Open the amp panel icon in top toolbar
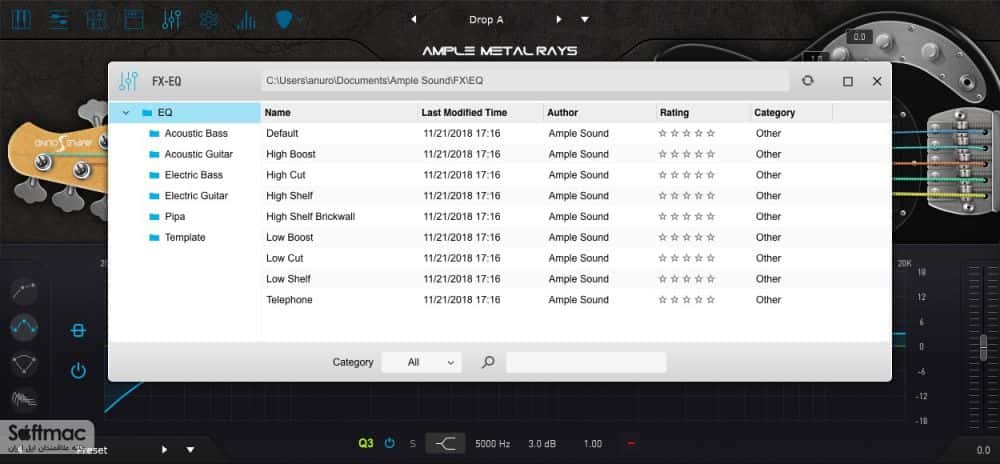Image resolution: width=1000 pixels, height=464 pixels. tap(134, 20)
